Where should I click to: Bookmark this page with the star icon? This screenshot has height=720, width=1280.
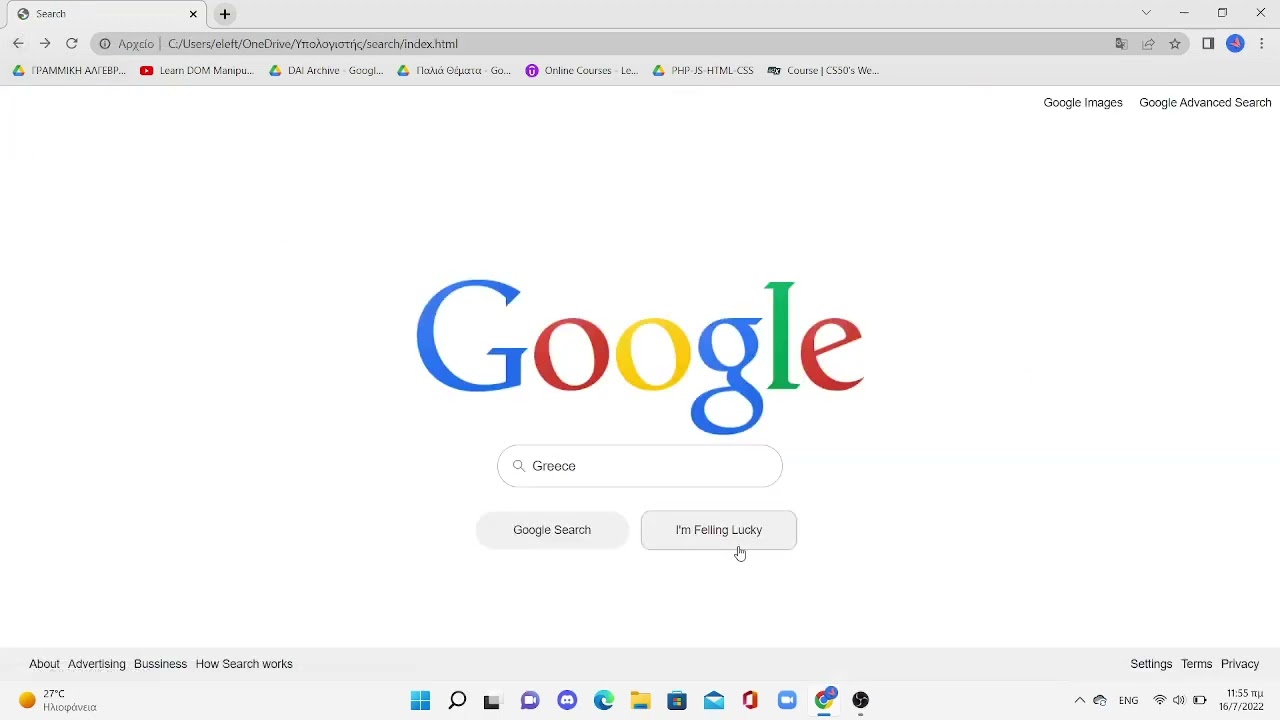pos(1175,44)
